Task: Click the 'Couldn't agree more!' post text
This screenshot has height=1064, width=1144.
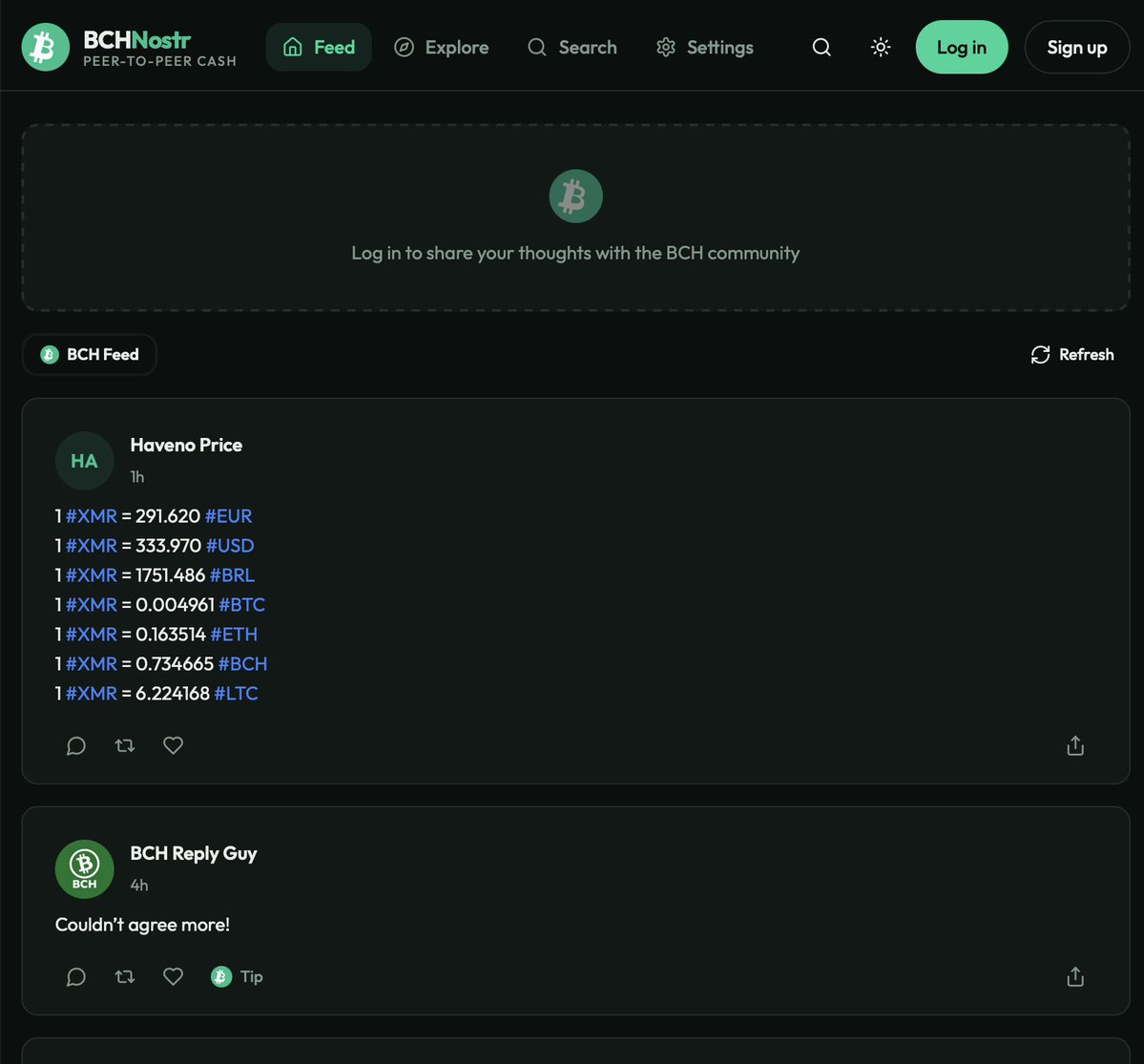Action: 142,925
